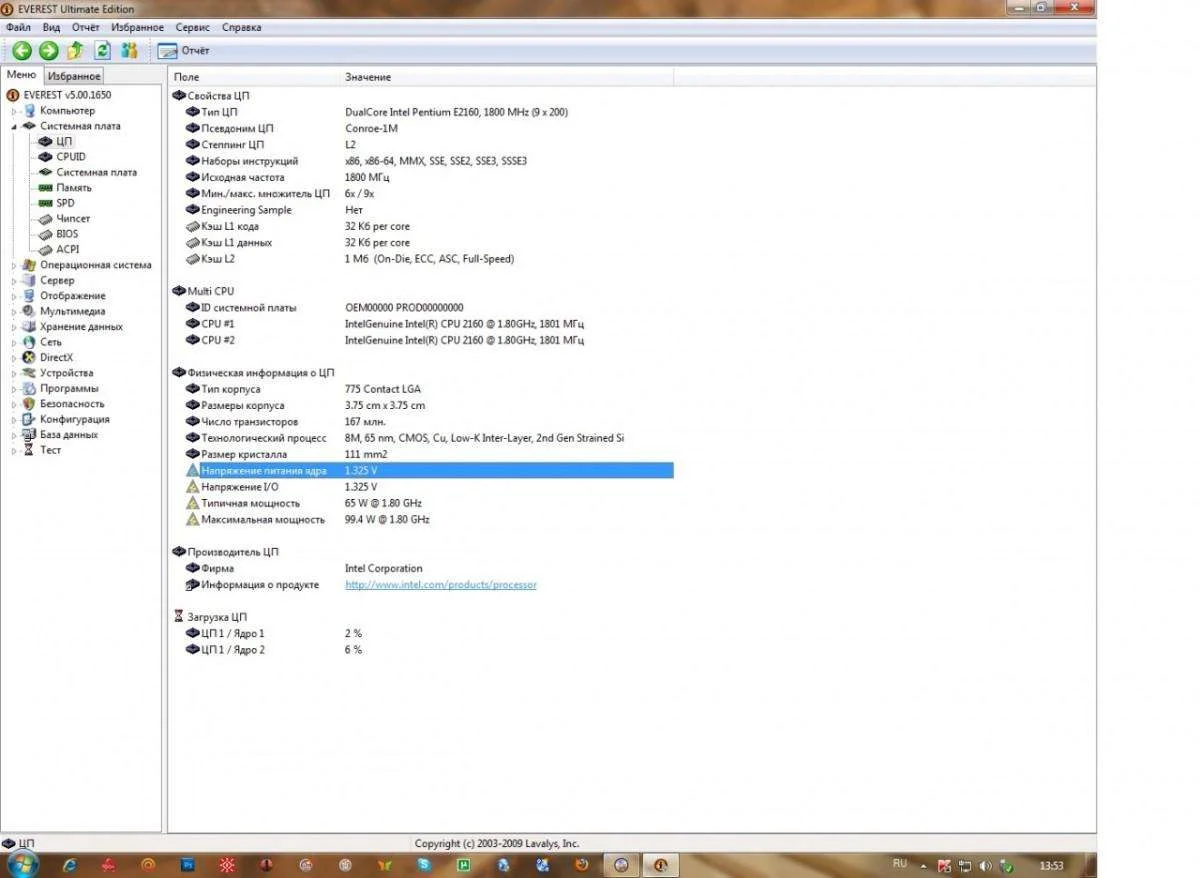The image size is (1200, 878).
Task: Click the Устройства tree icon
Action: click(29, 373)
